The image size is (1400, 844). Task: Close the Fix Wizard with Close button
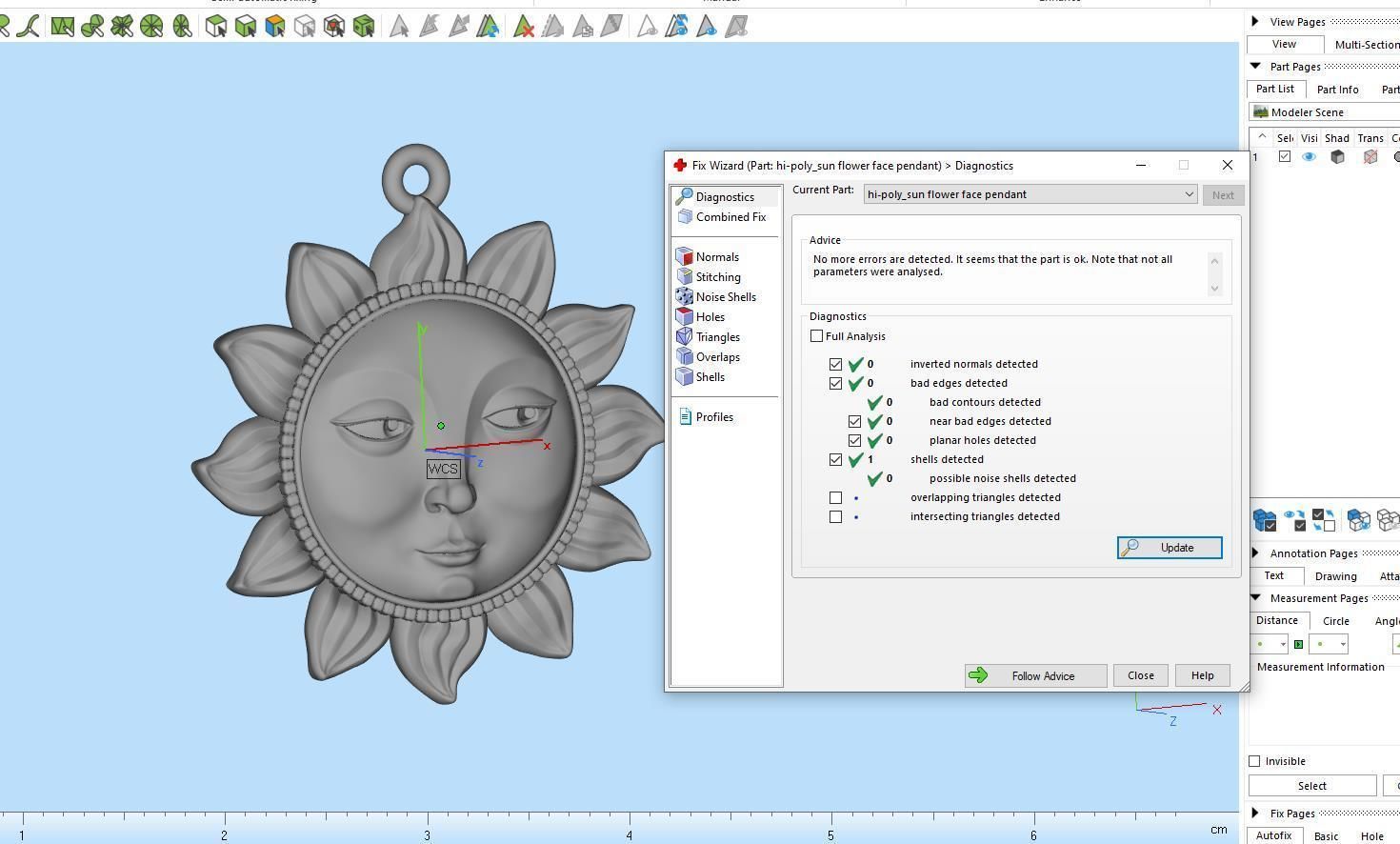(1141, 676)
